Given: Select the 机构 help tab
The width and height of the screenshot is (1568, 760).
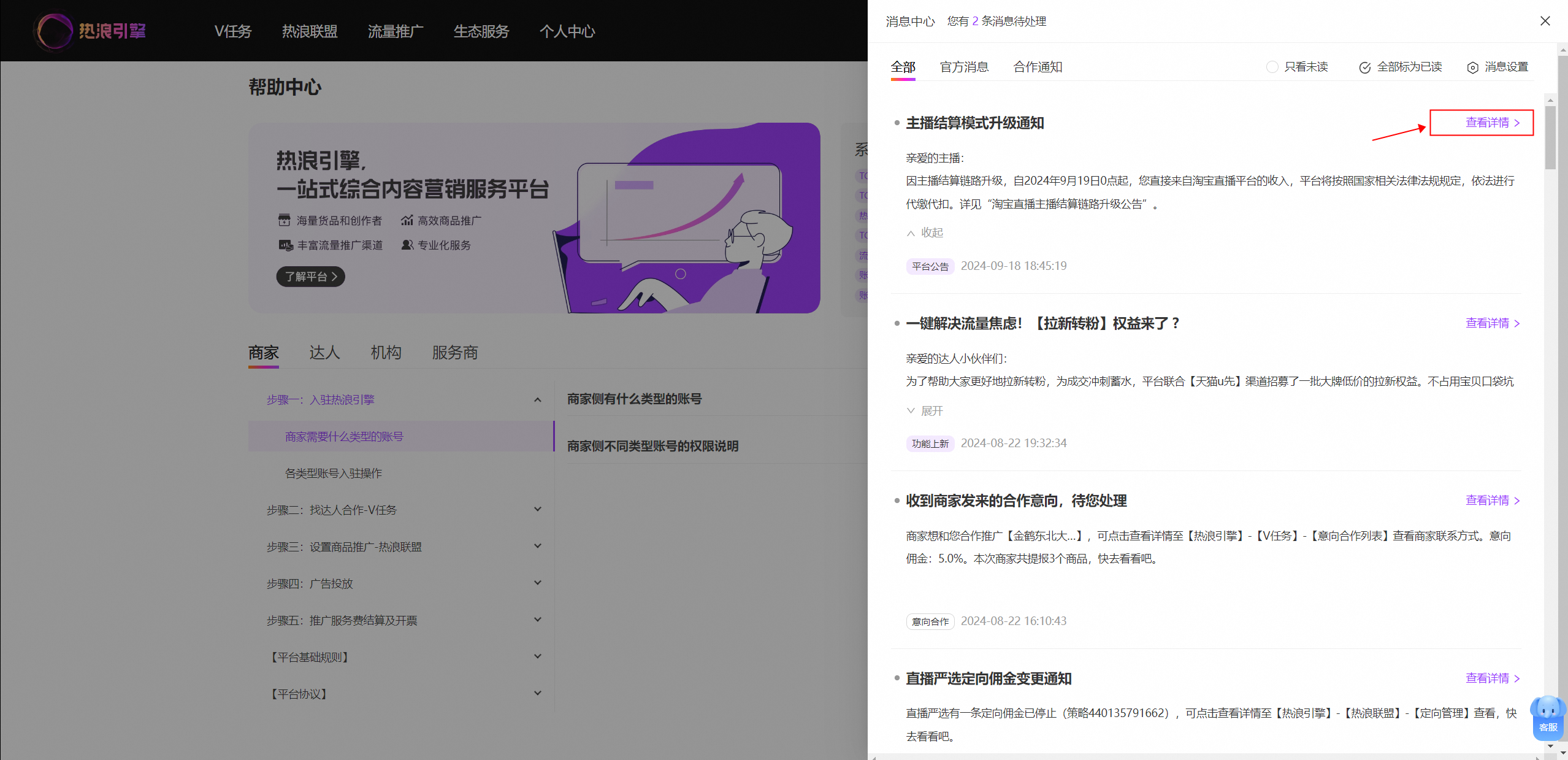Looking at the screenshot, I should [386, 353].
